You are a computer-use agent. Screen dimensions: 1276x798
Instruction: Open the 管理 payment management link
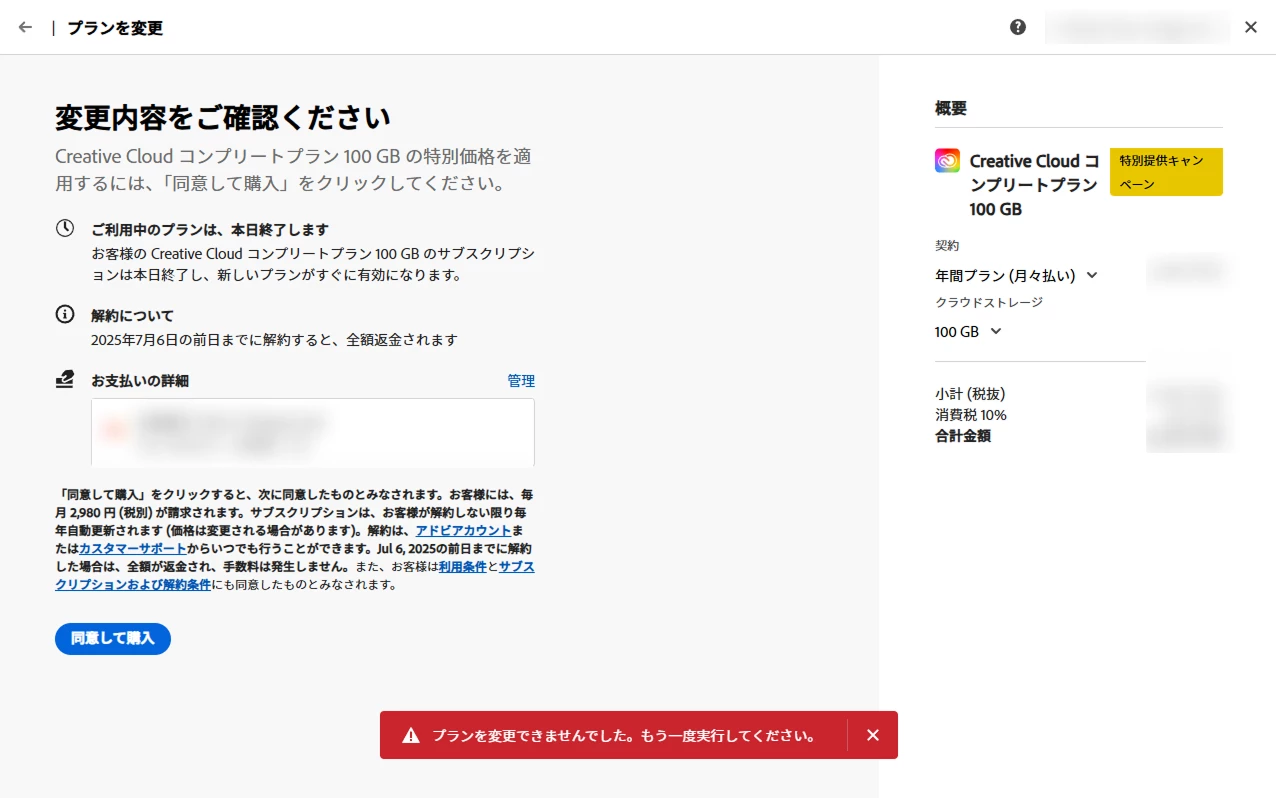(521, 381)
